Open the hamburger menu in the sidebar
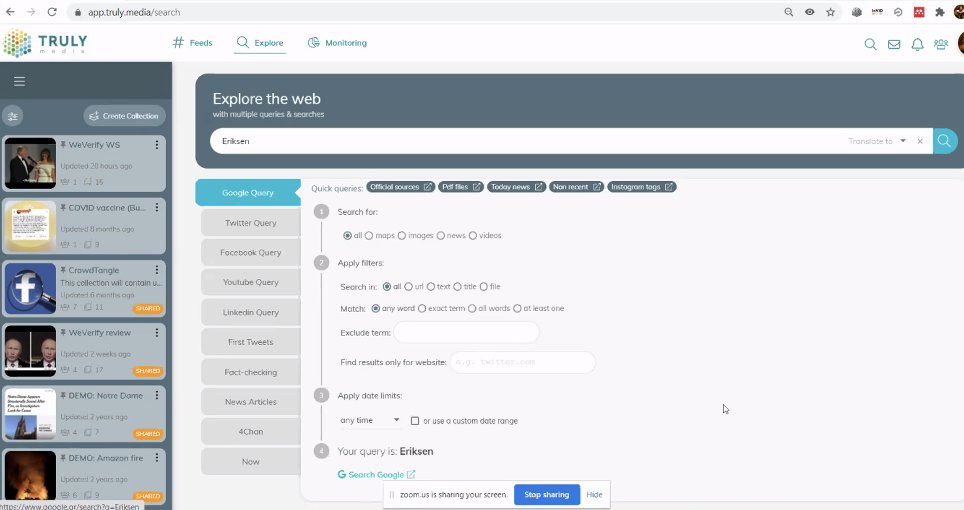The height and width of the screenshot is (510, 964). coord(19,81)
